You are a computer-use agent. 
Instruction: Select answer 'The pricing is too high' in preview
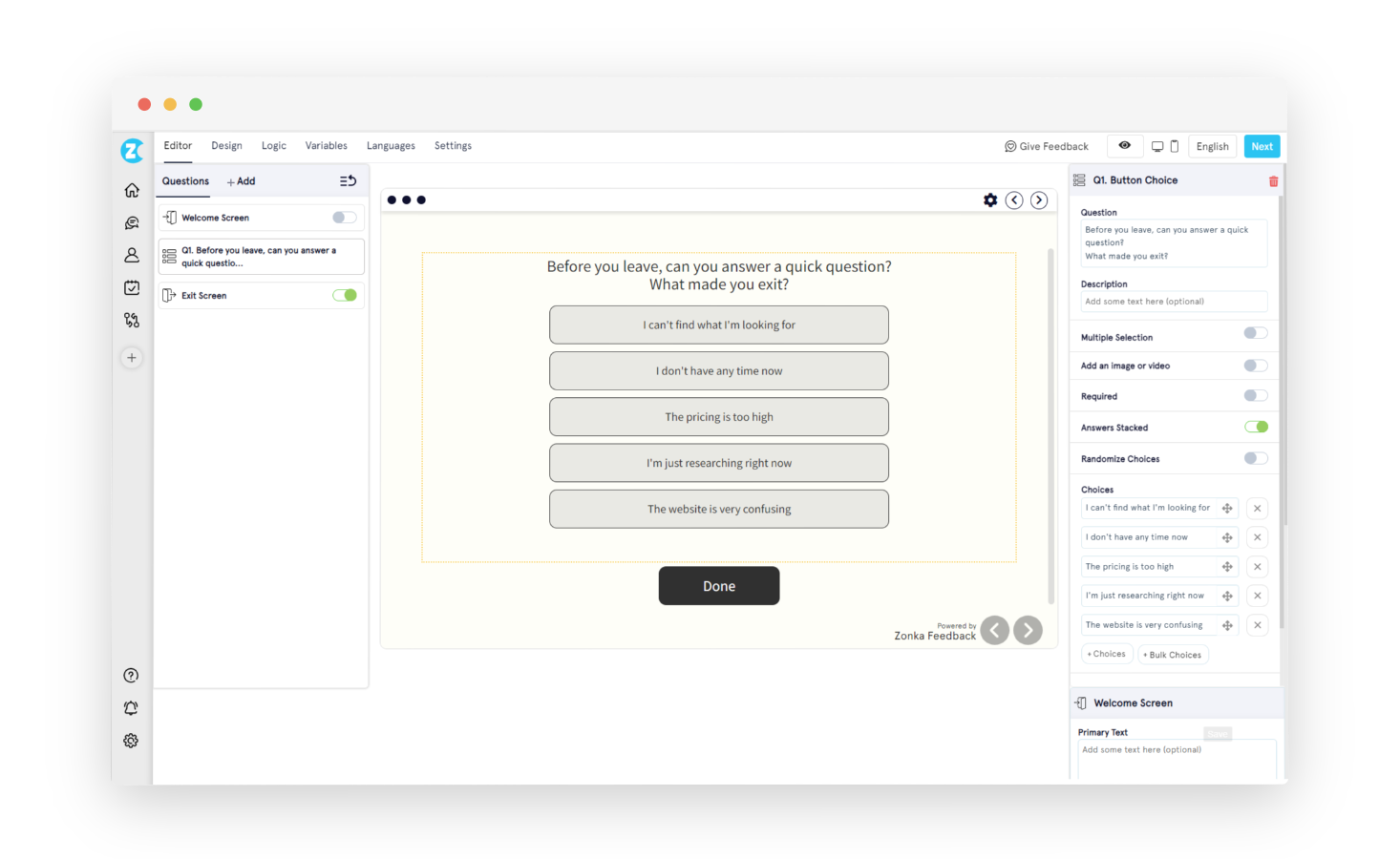(719, 417)
